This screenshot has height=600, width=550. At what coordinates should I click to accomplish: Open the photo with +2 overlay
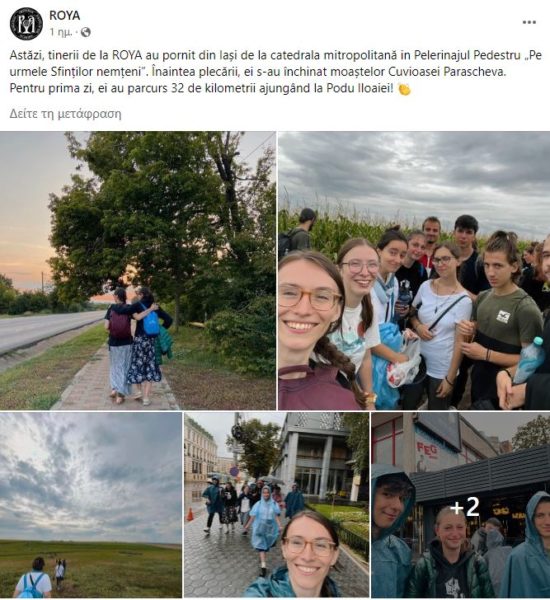(461, 505)
